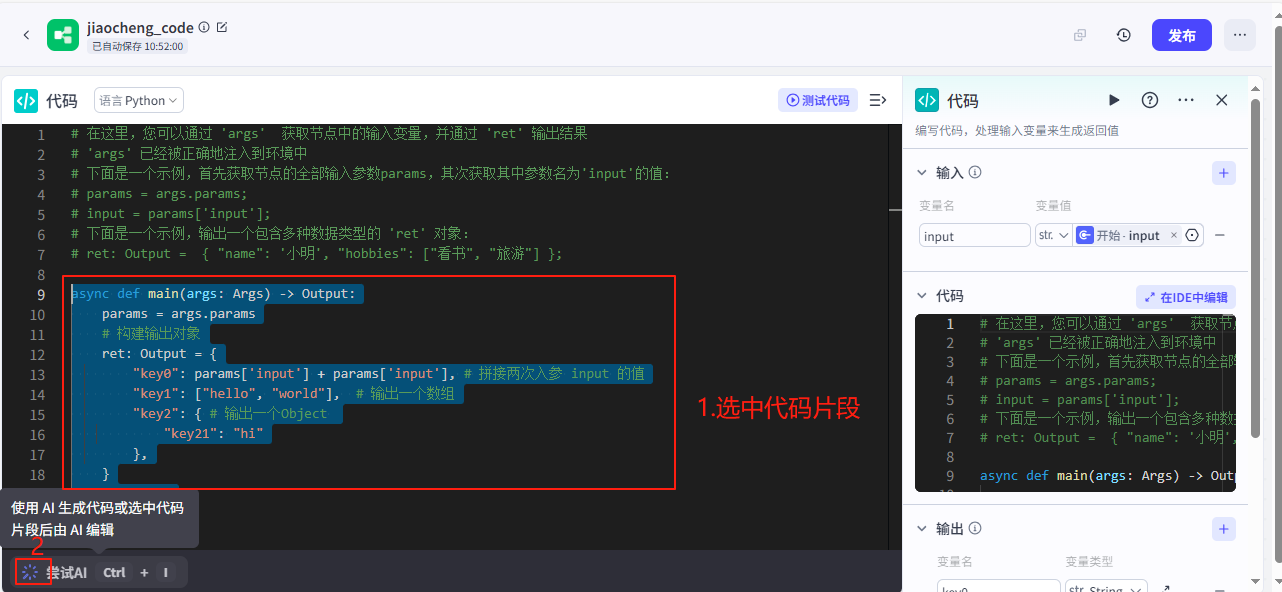
Task: Click the duplicate icon in the top bar
Action: click(x=1080, y=35)
